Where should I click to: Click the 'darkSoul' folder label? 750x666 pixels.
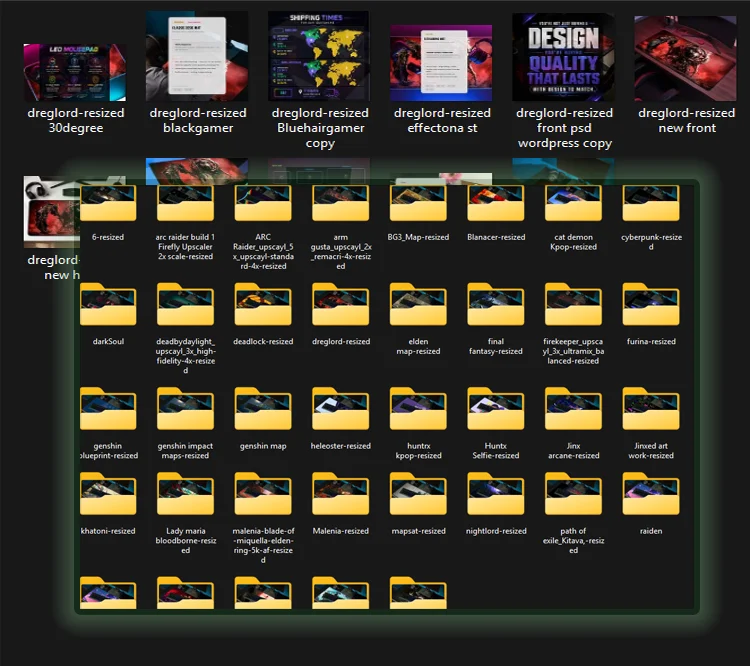[108, 341]
